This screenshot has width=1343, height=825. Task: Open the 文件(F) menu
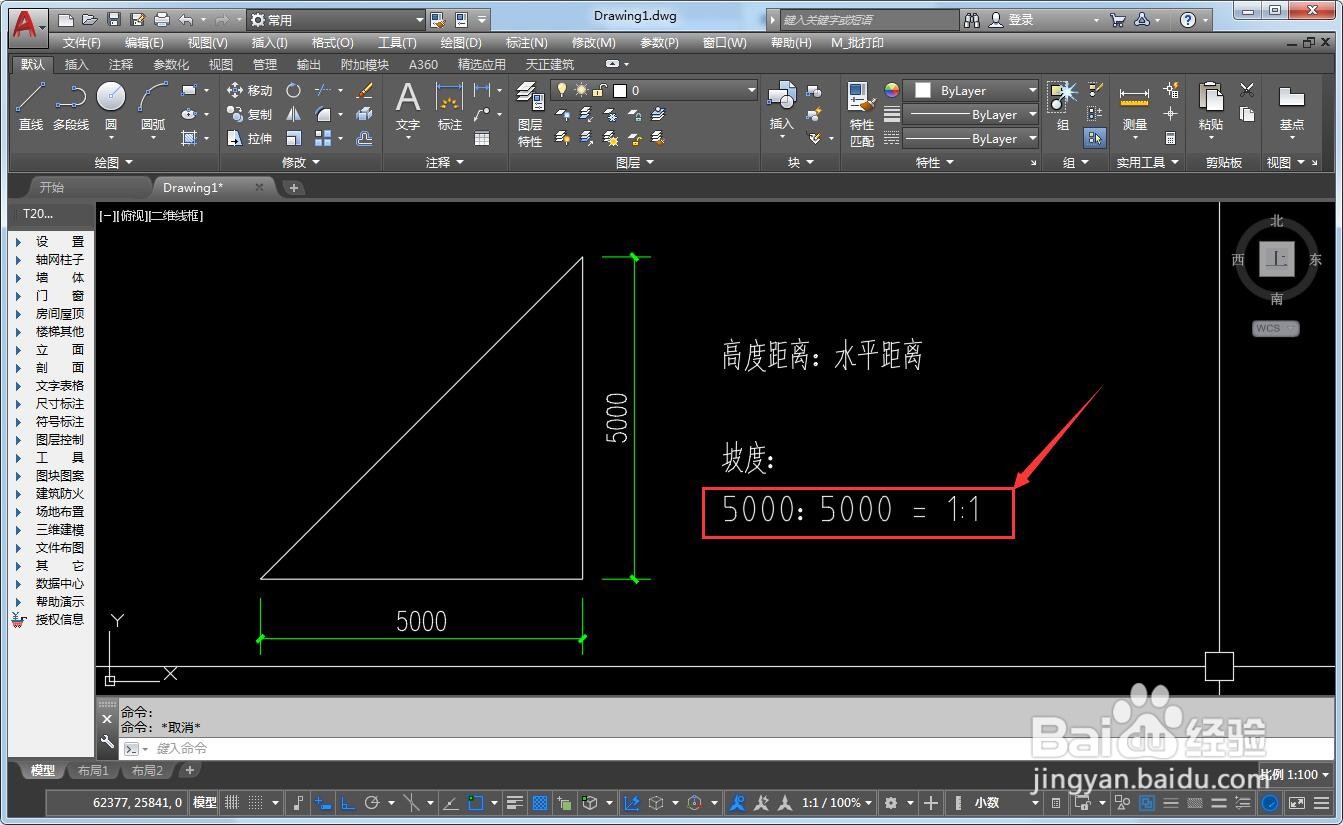click(x=81, y=43)
